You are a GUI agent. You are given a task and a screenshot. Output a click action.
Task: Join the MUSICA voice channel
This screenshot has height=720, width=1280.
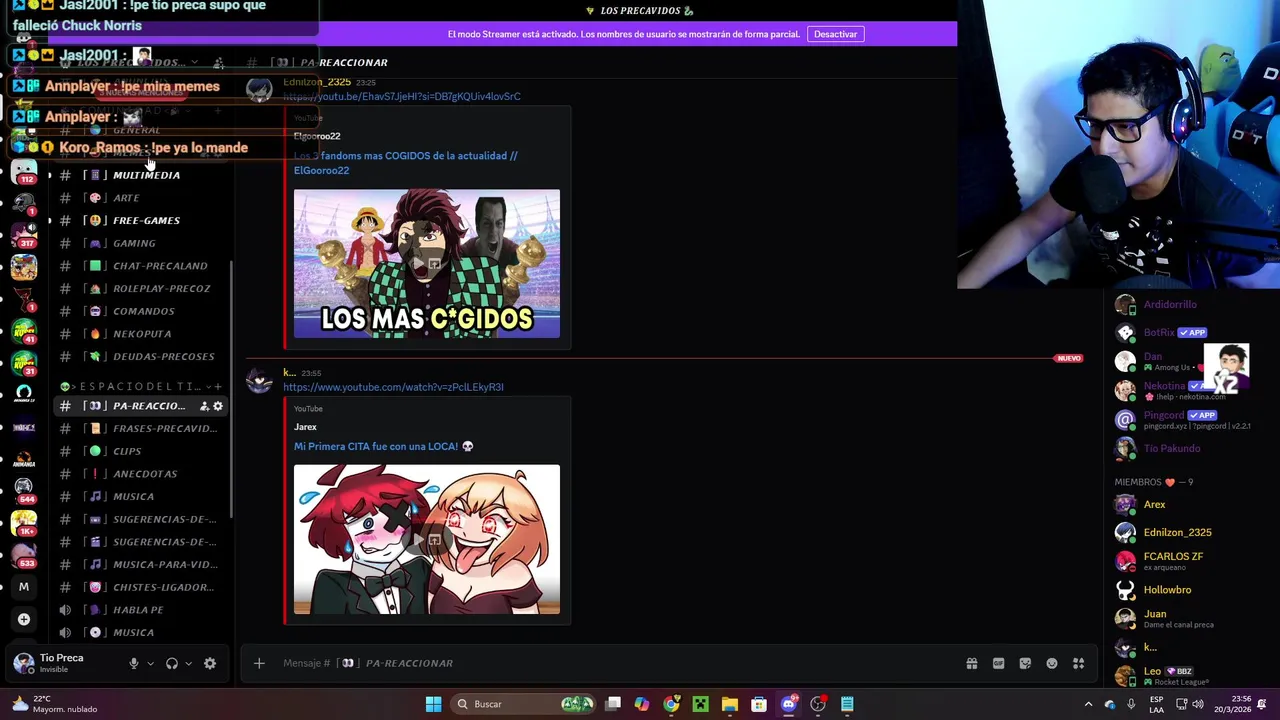coord(140,632)
